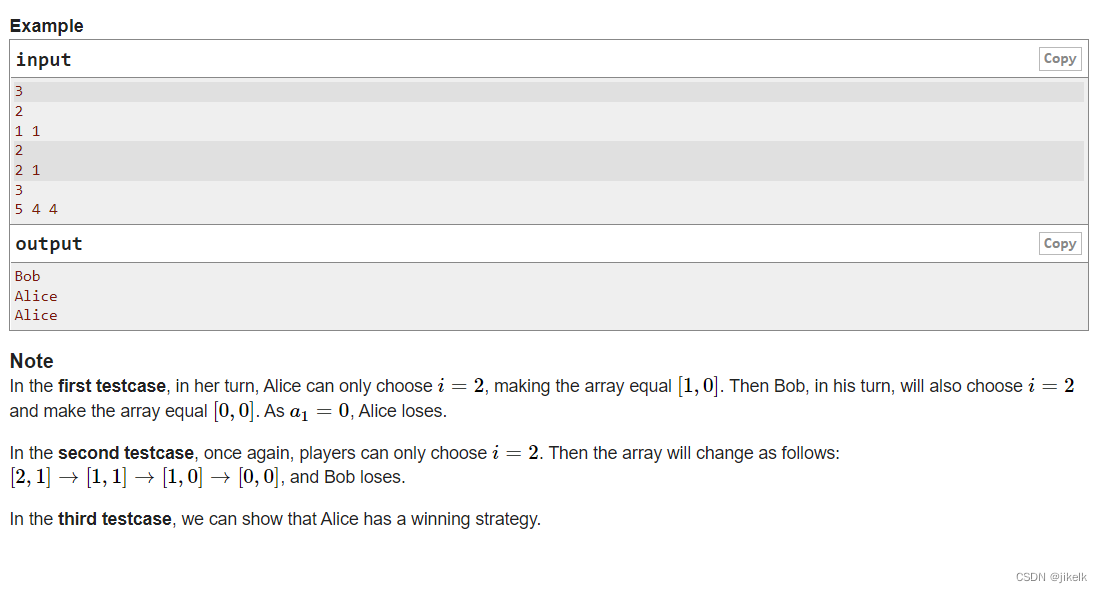Copy the example output block

(x=1060, y=244)
